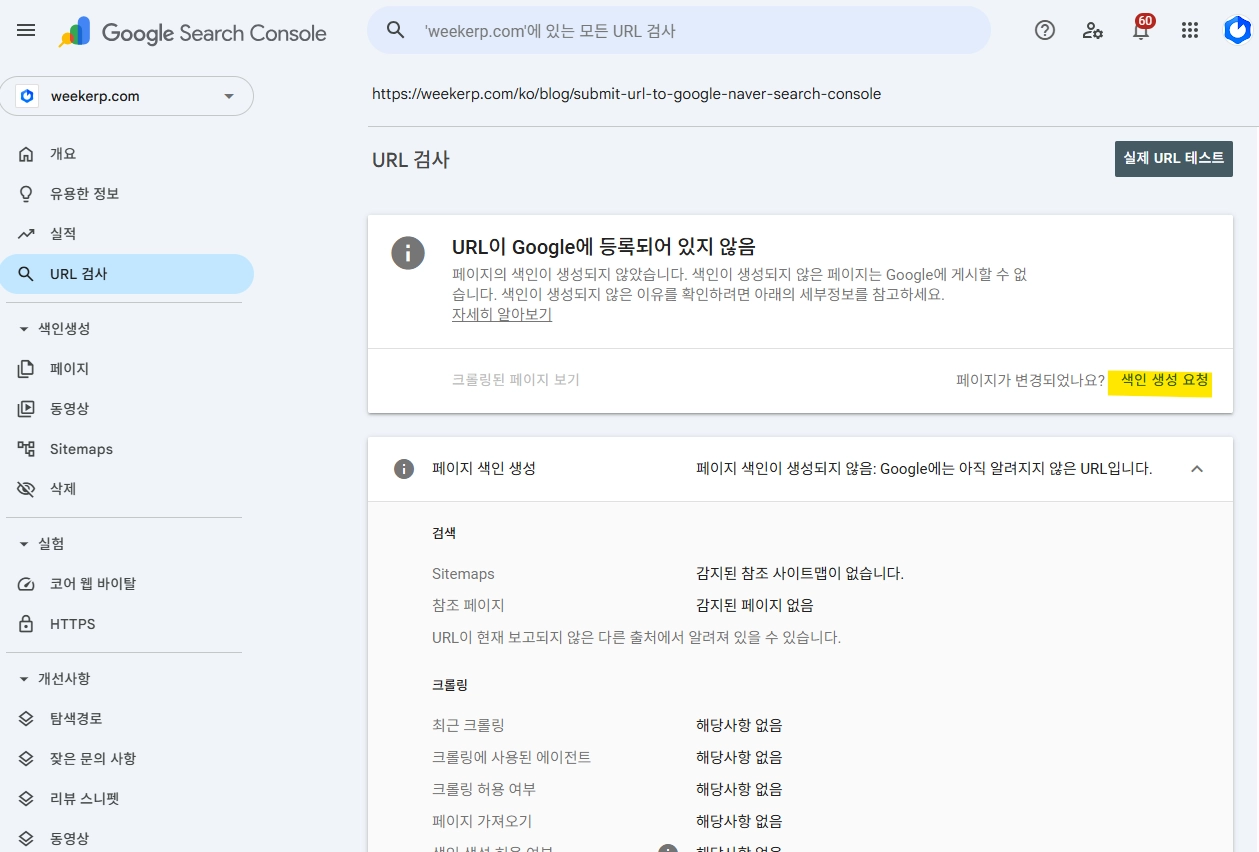The image size is (1259, 852).
Task: Click the '참조 페이지' label
Action: pos(468,605)
